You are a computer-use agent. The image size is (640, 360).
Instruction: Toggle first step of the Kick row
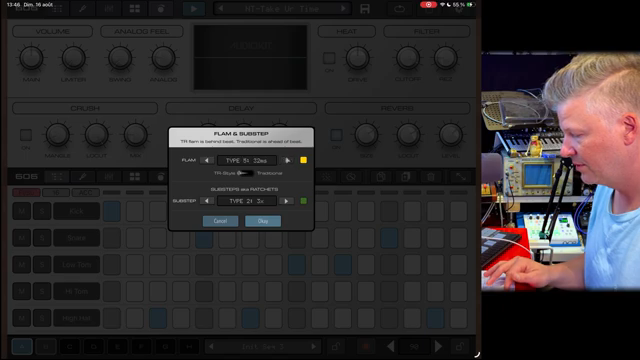point(111,211)
